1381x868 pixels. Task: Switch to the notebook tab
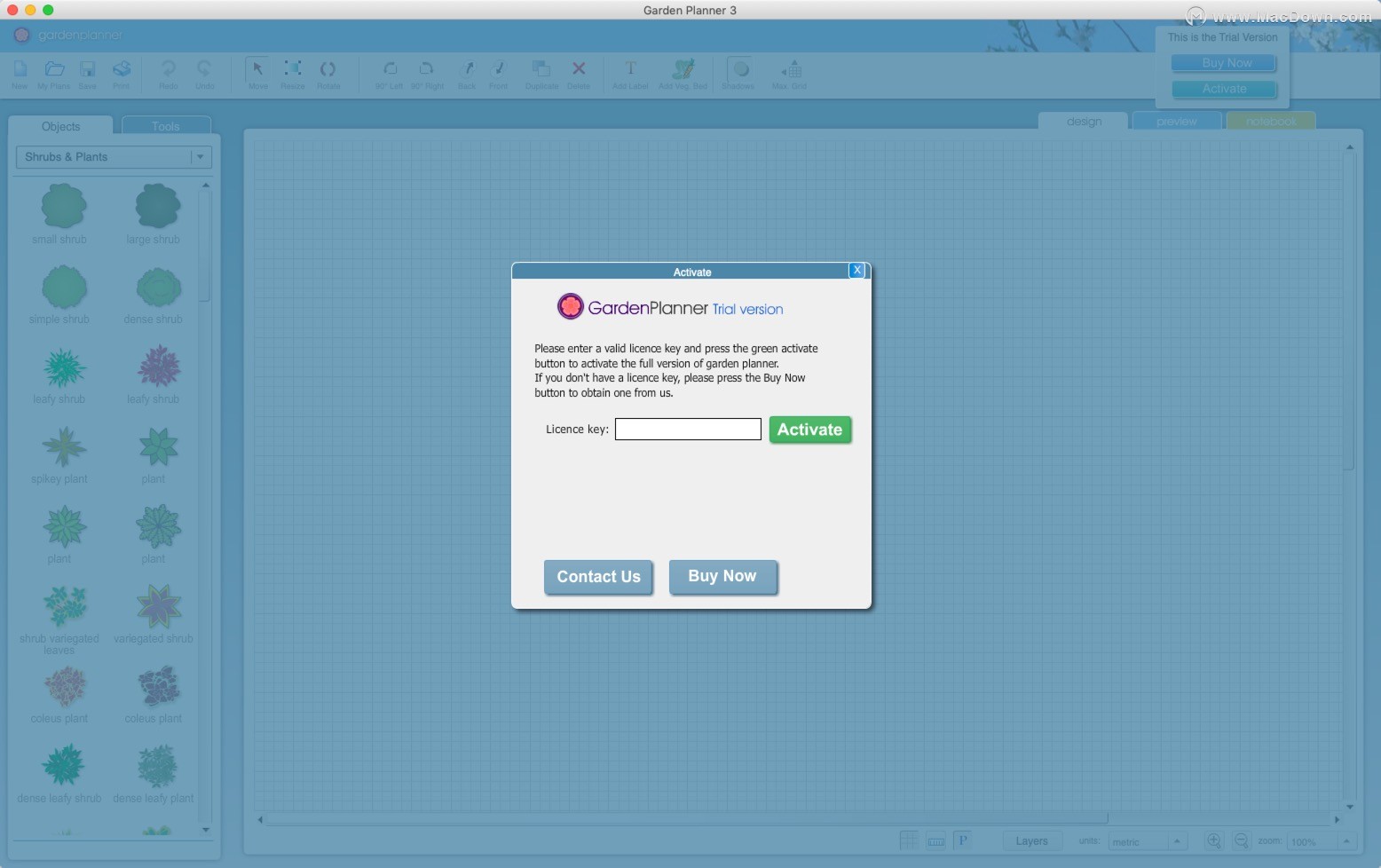pyautogui.click(x=1271, y=122)
